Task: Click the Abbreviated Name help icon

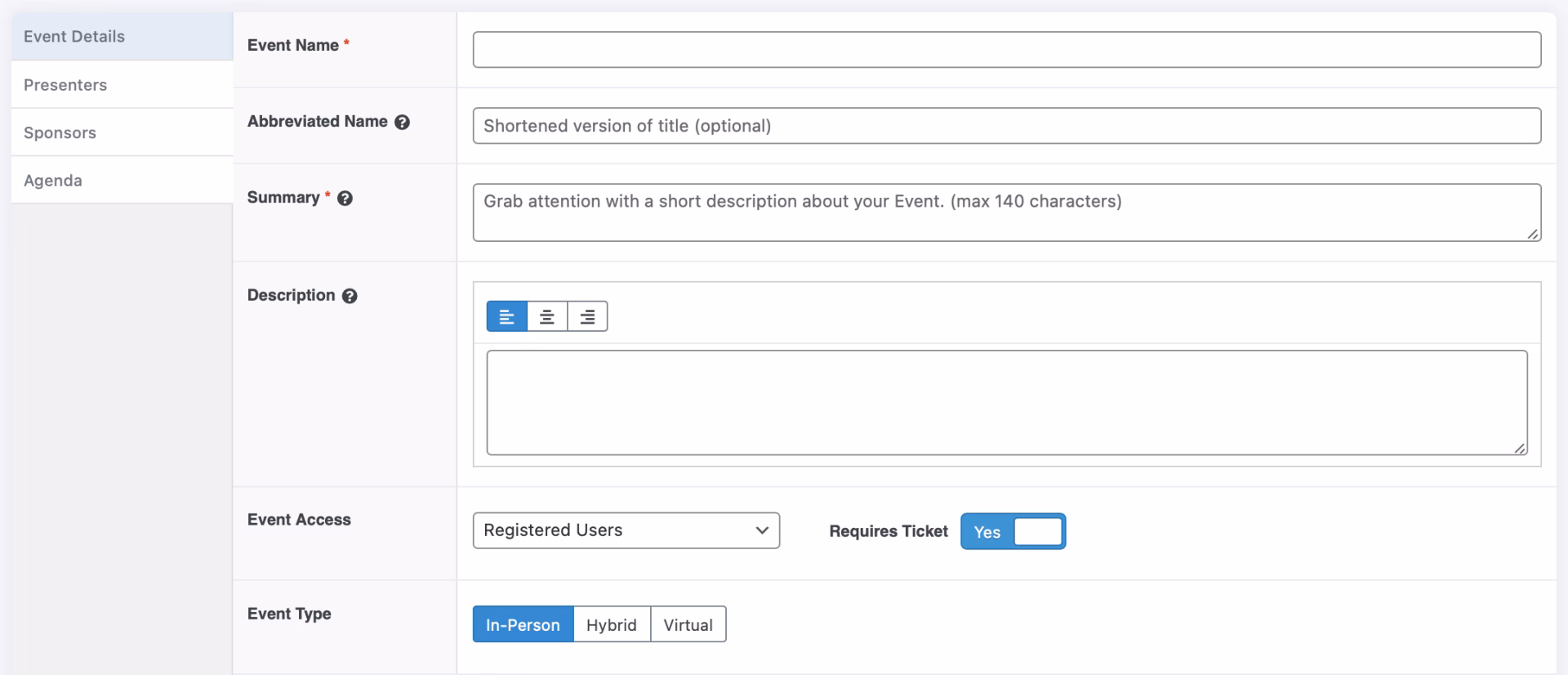Action: coord(402,123)
